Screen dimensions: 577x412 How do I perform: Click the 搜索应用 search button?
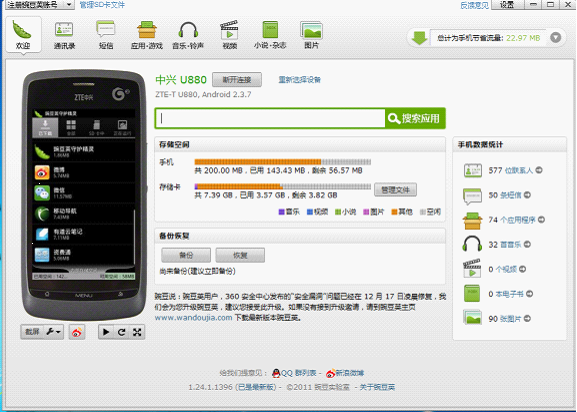(x=415, y=118)
